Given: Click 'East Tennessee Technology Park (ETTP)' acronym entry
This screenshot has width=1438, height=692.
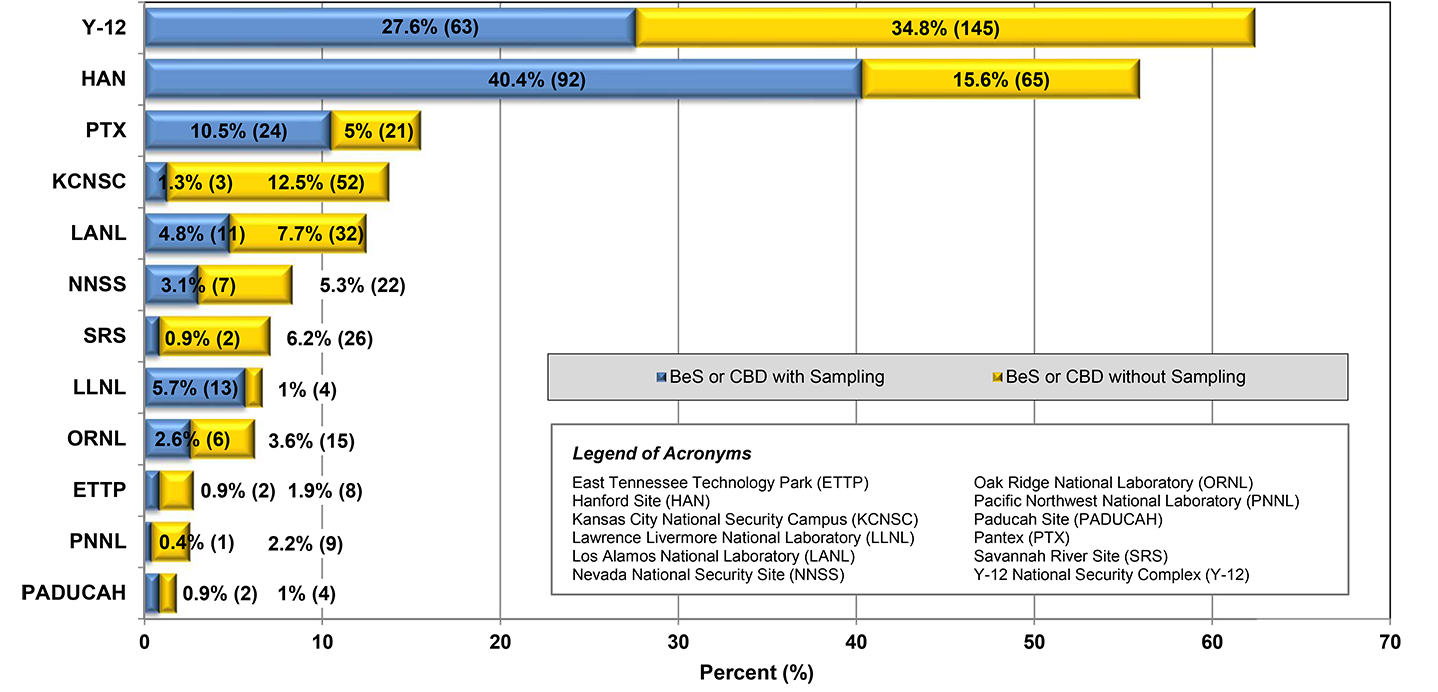Looking at the screenshot, I should 720,482.
